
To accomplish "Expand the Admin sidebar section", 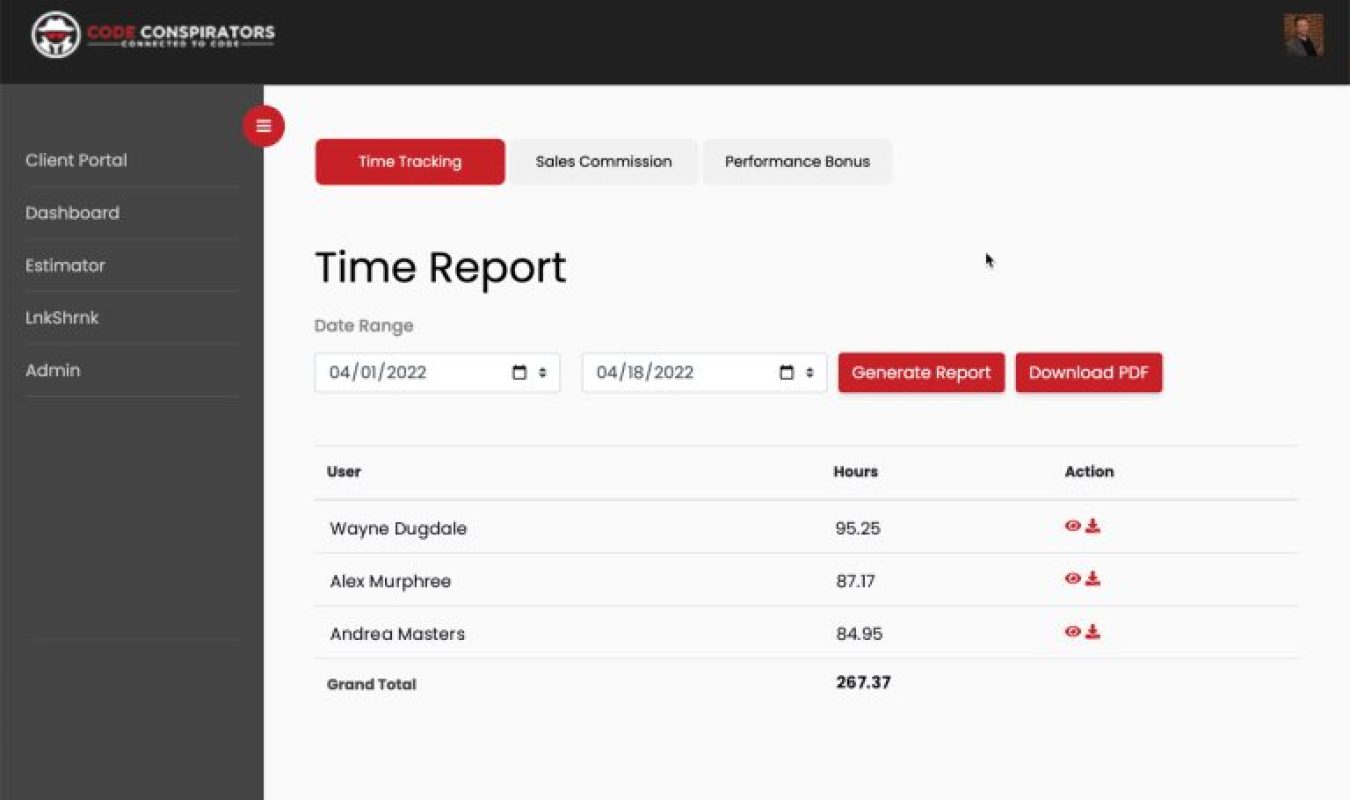I will tap(53, 370).
